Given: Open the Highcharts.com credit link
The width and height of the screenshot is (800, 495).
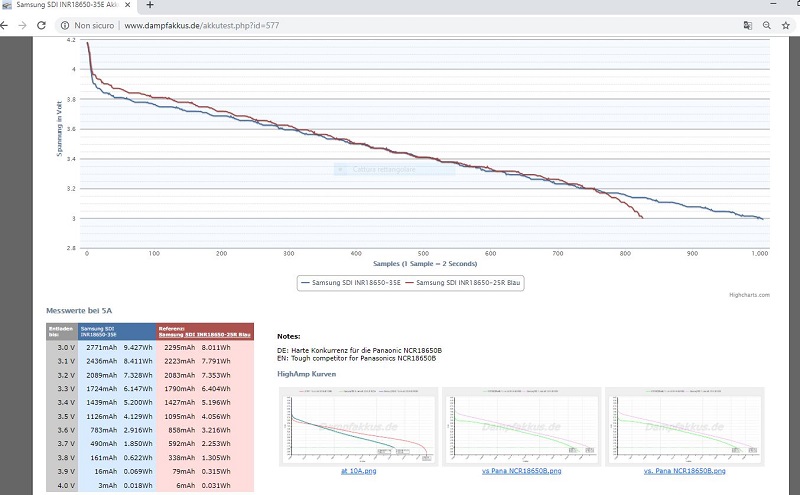Looking at the screenshot, I should pos(749,295).
